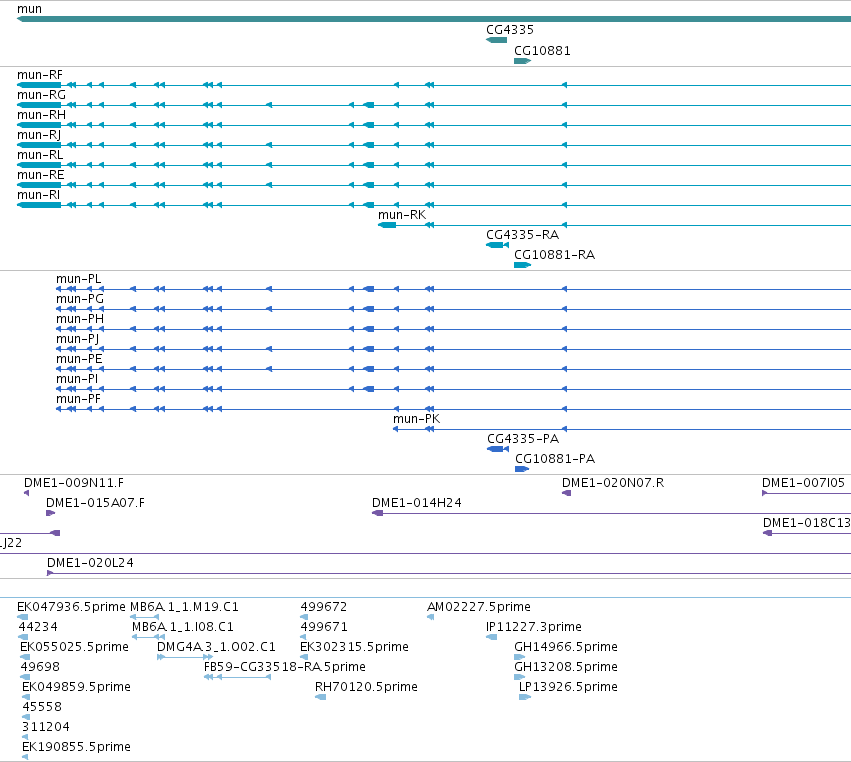
Task: Open the mun-RH transcript label
Action: (41, 115)
